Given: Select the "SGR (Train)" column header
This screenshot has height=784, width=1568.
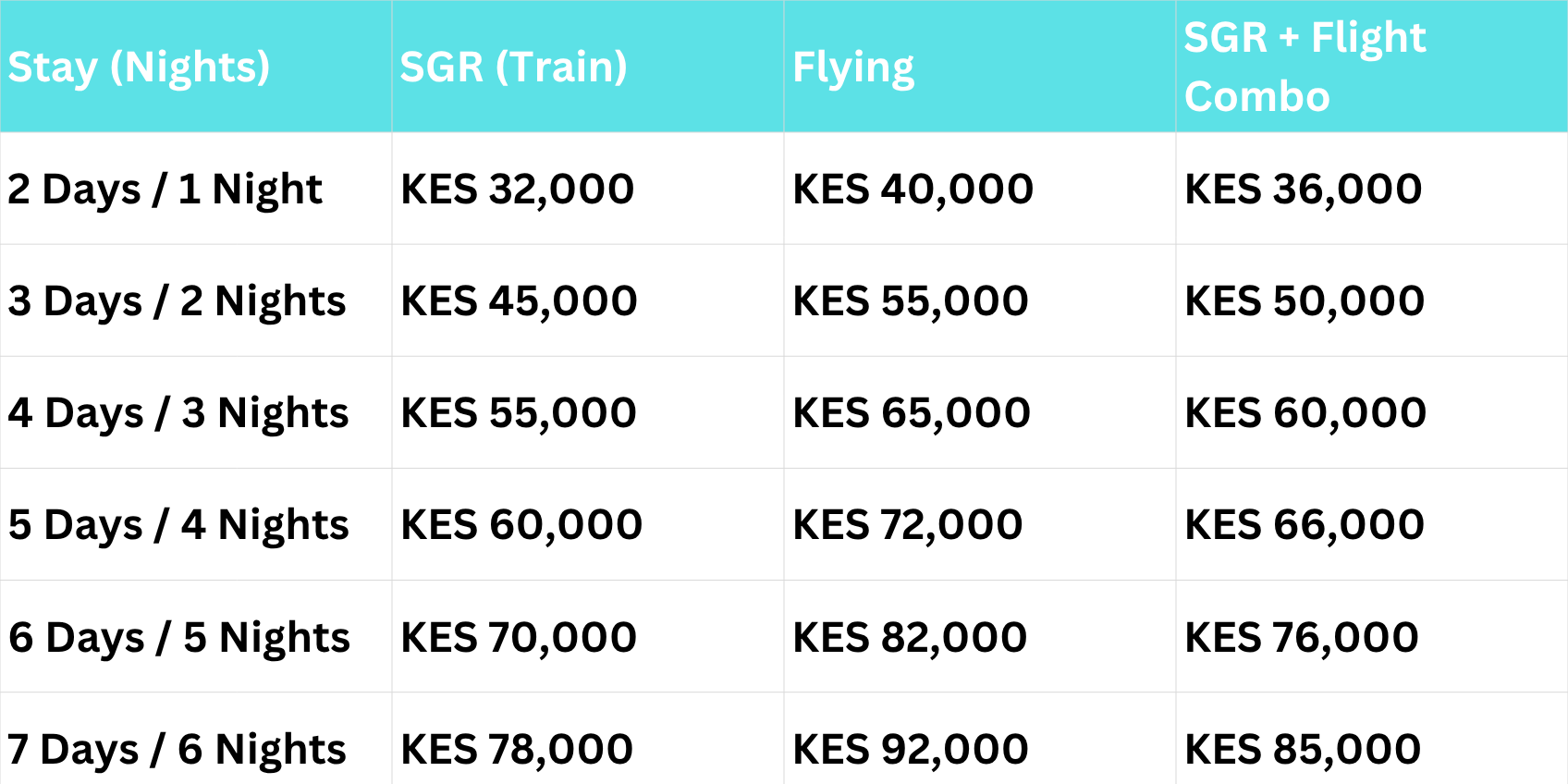Looking at the screenshot, I should click(x=513, y=67).
